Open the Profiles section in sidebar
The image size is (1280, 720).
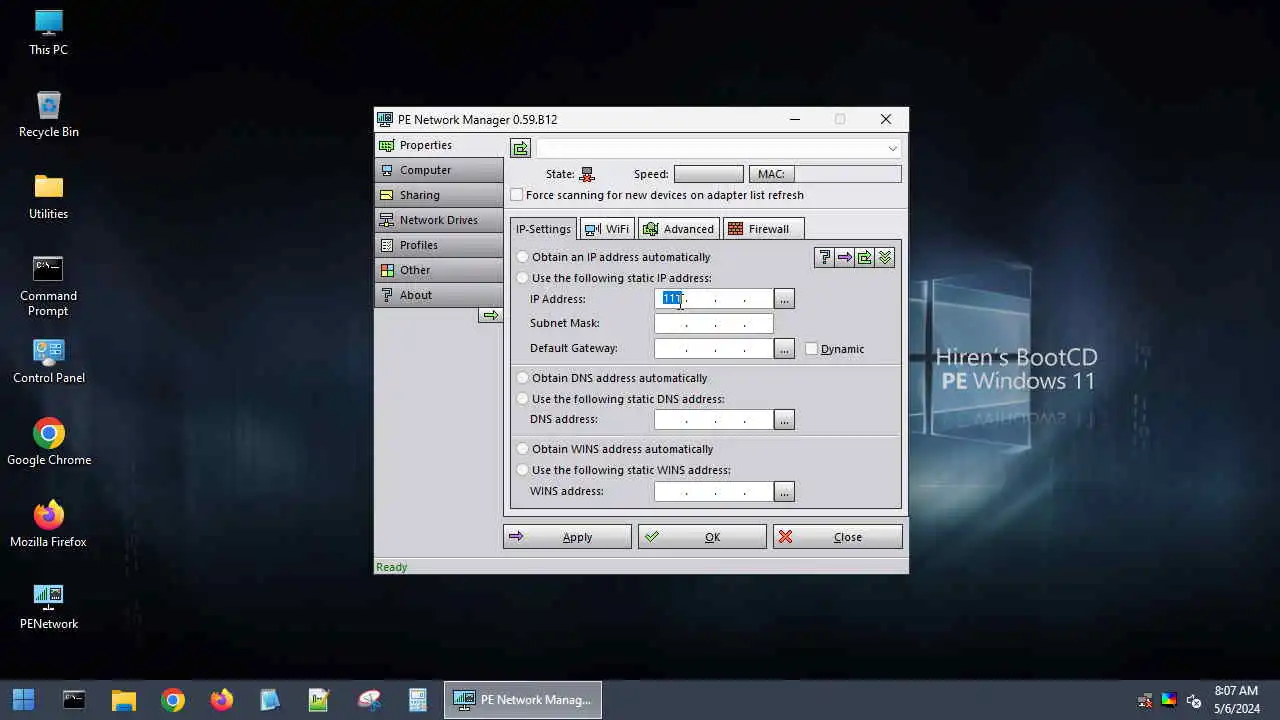(x=439, y=245)
